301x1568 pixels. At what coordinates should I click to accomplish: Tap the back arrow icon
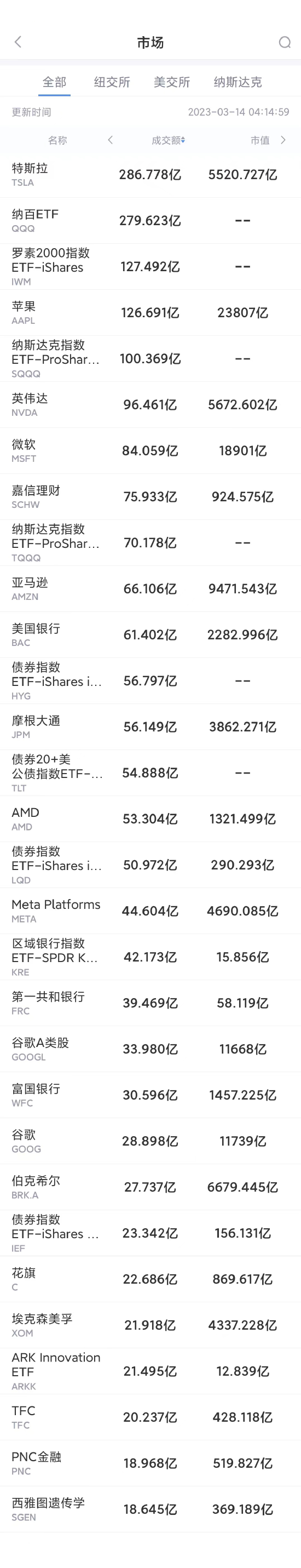tap(18, 42)
